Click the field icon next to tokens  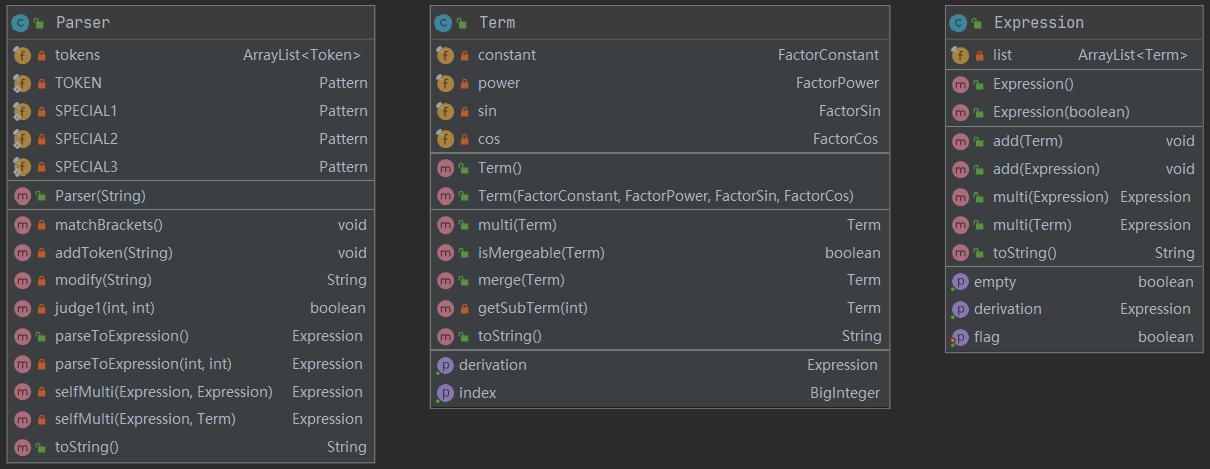(22, 55)
